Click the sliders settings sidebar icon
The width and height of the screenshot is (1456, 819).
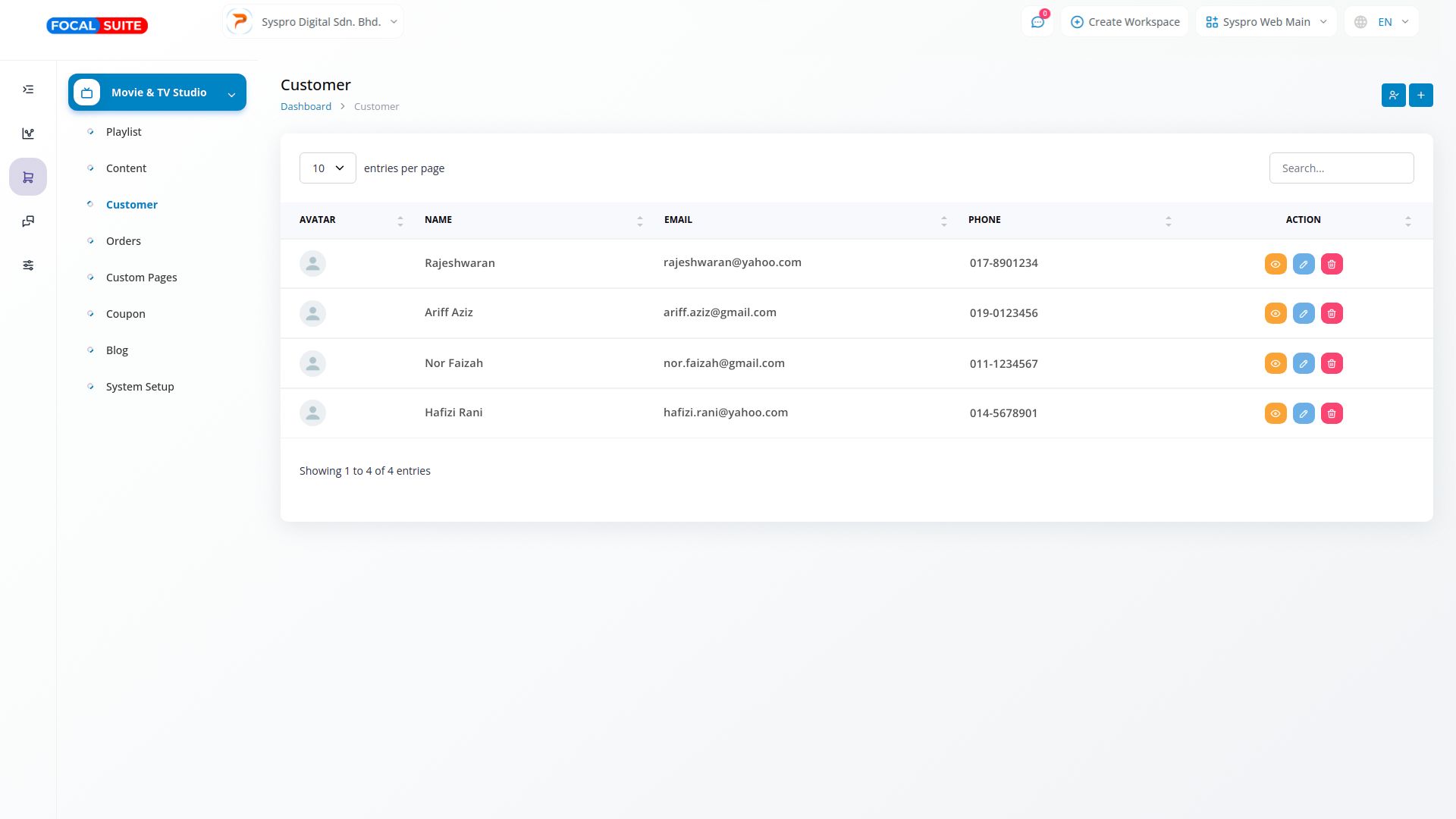[x=28, y=265]
